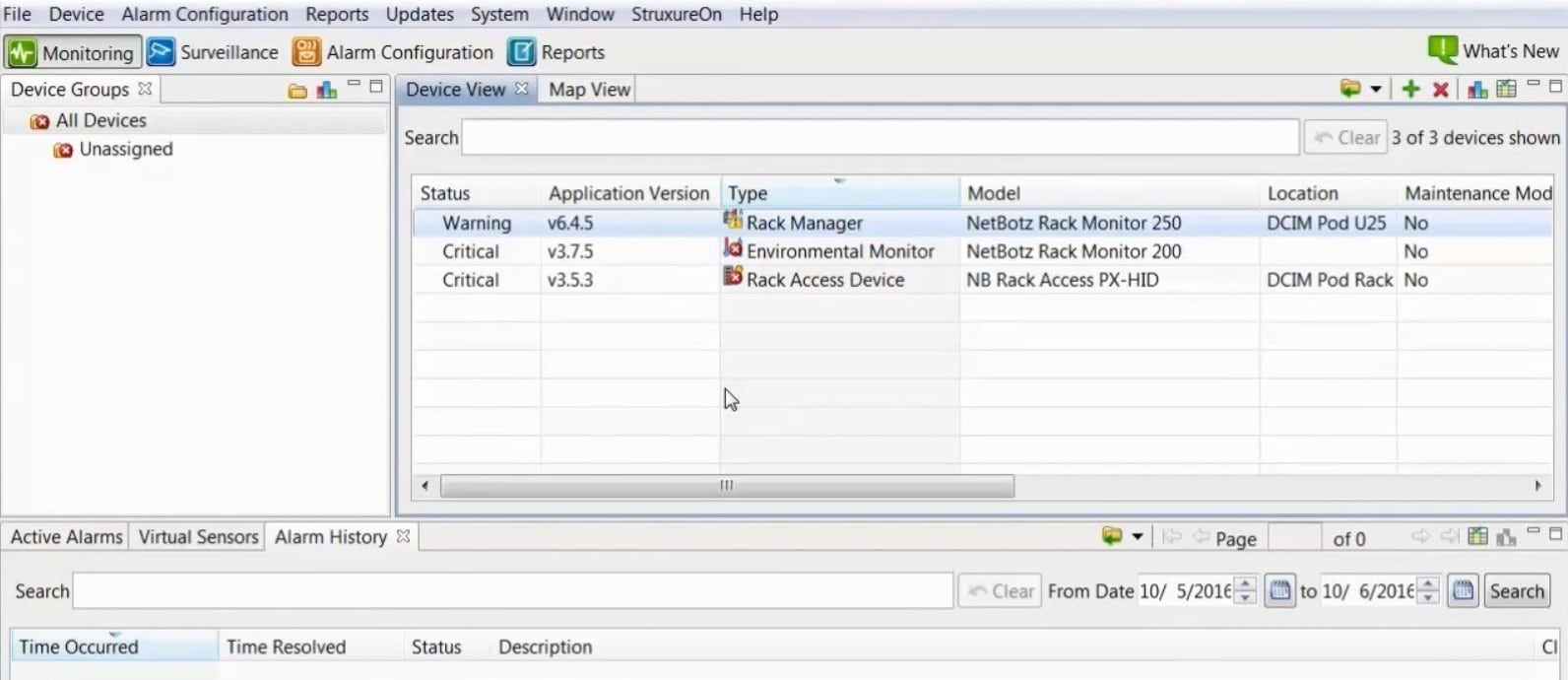
Task: Click chart icon in Device Groups panel
Action: 327,91
